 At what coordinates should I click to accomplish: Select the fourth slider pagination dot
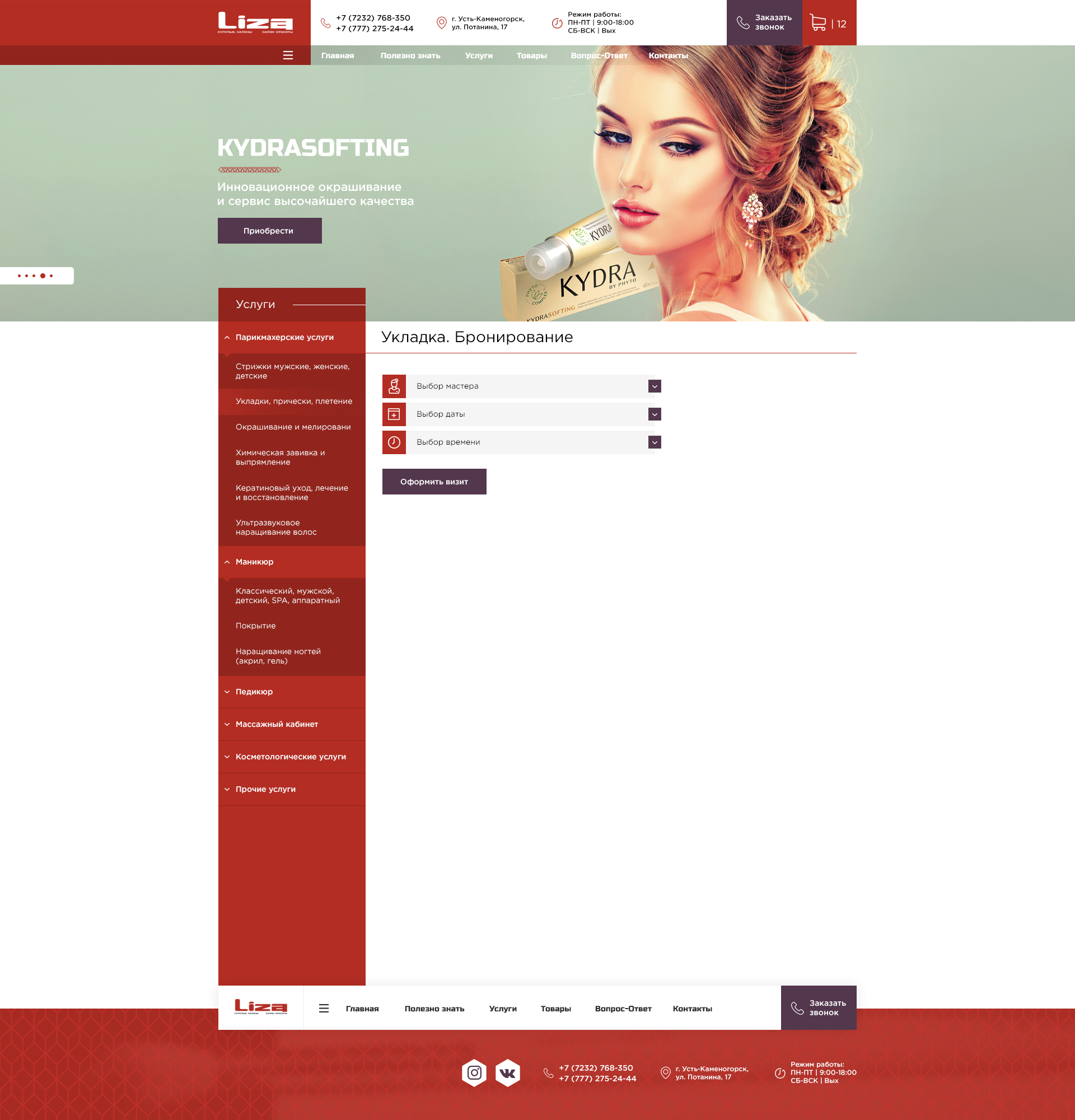pyautogui.click(x=43, y=276)
